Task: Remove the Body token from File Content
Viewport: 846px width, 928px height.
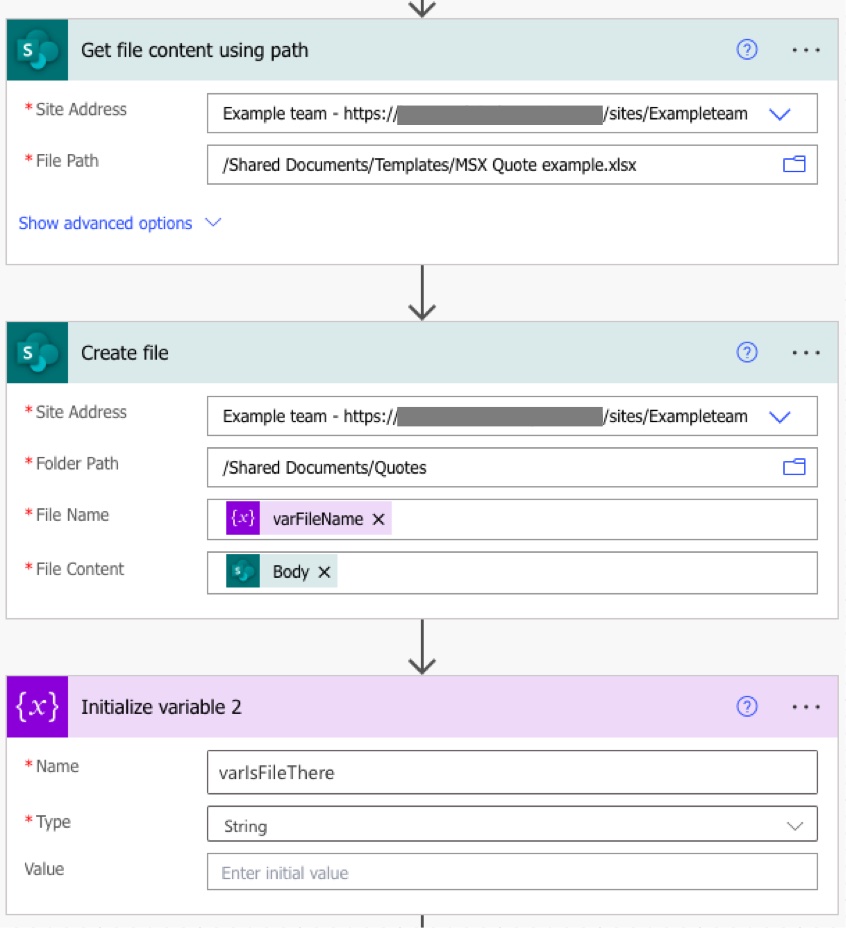Action: [x=324, y=572]
